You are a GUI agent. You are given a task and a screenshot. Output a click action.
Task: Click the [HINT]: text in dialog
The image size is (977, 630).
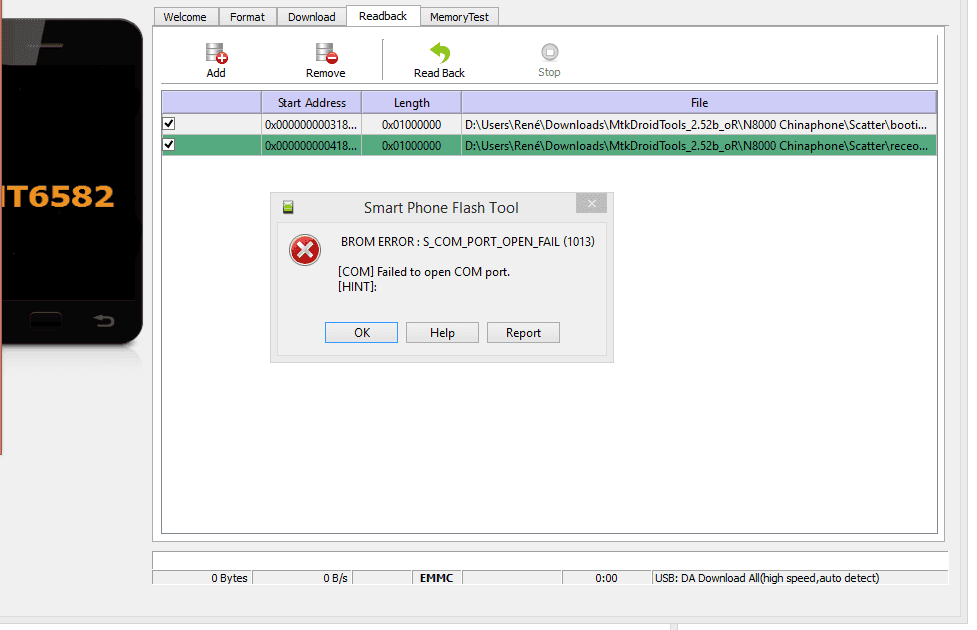pyautogui.click(x=358, y=287)
